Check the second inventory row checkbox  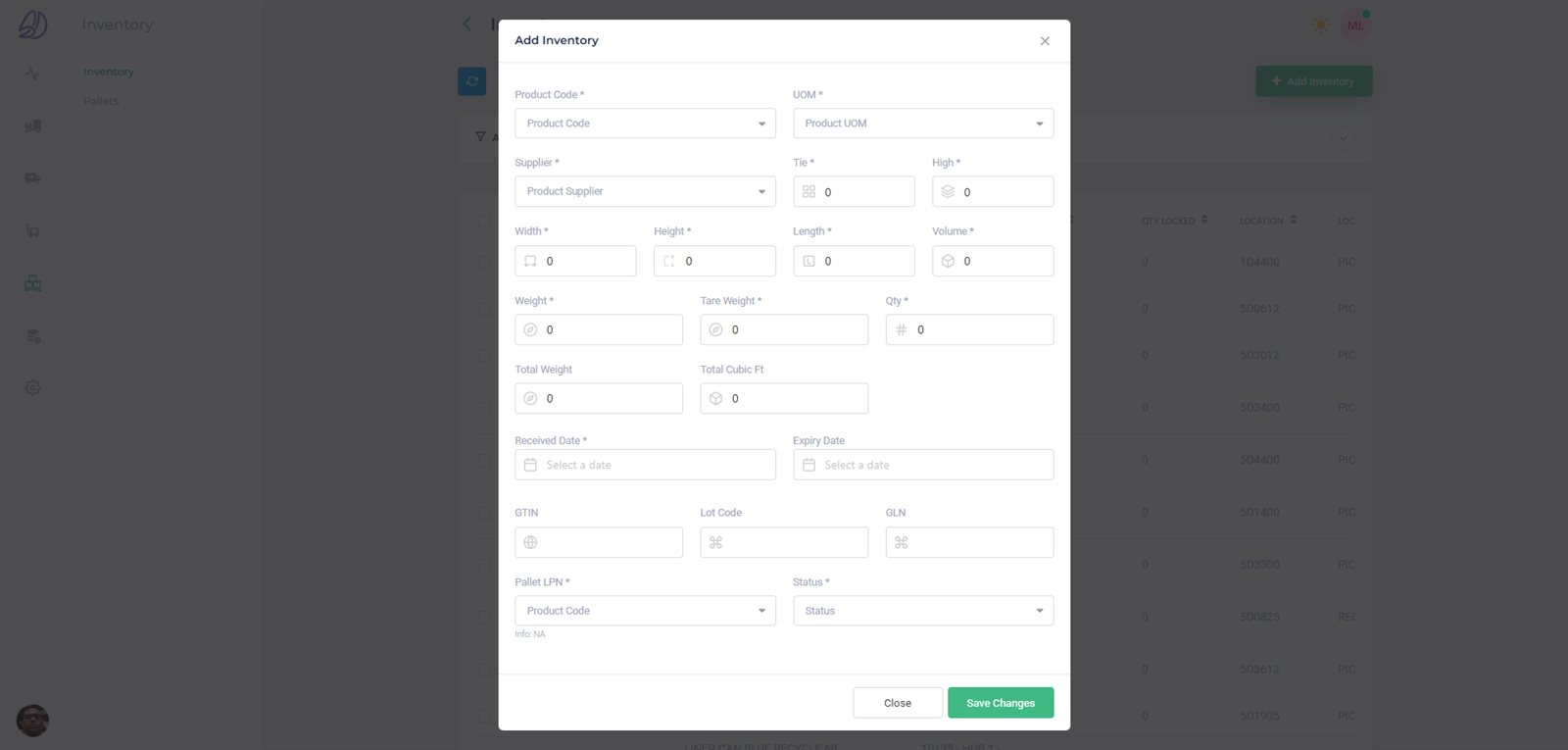pos(485,309)
